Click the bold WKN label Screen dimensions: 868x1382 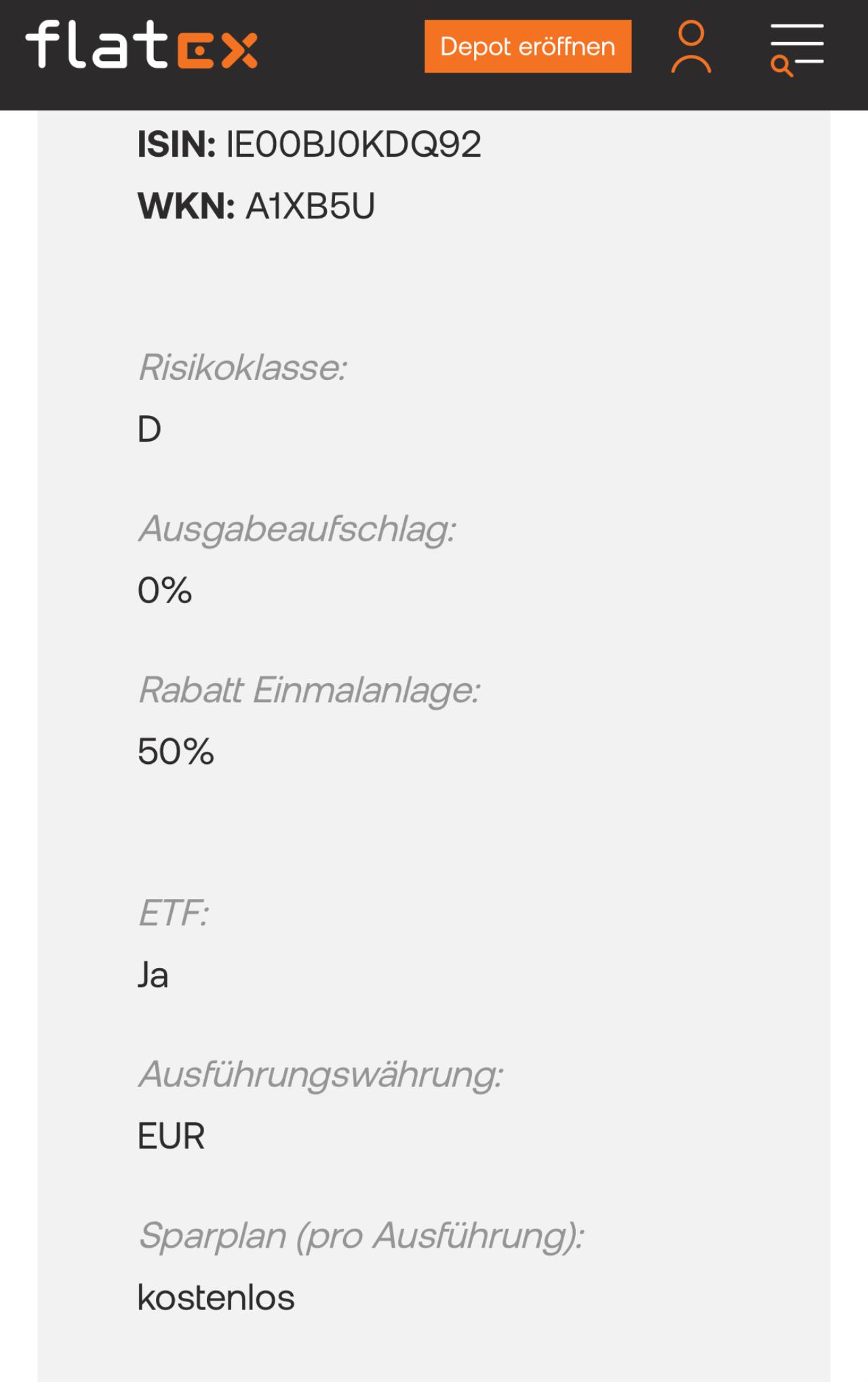[x=186, y=206]
